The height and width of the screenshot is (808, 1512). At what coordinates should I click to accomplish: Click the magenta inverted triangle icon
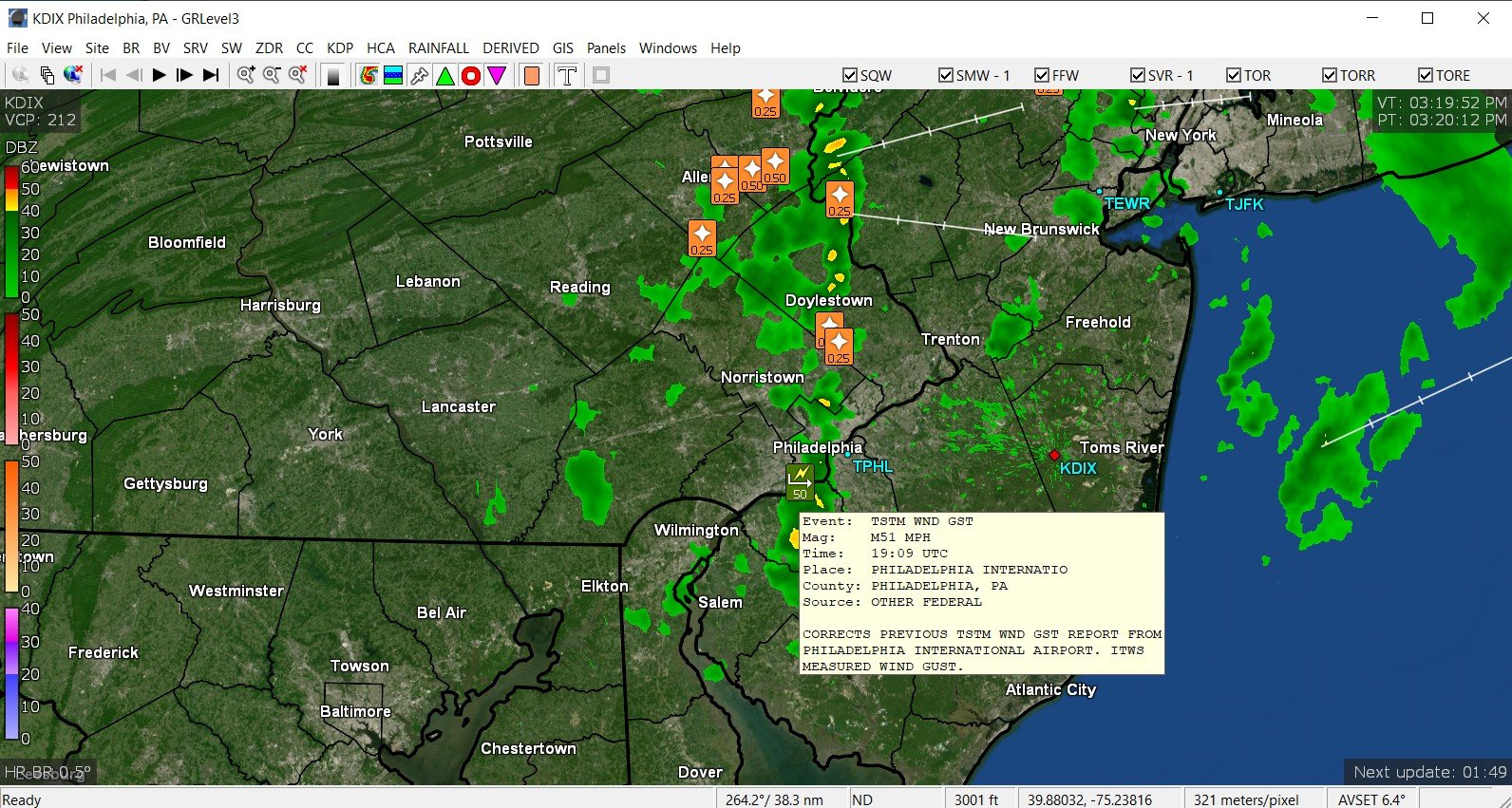(497, 75)
